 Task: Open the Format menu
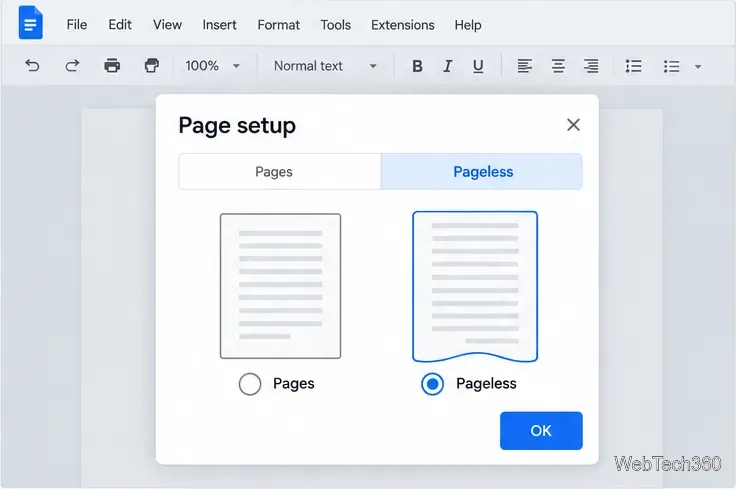click(279, 24)
